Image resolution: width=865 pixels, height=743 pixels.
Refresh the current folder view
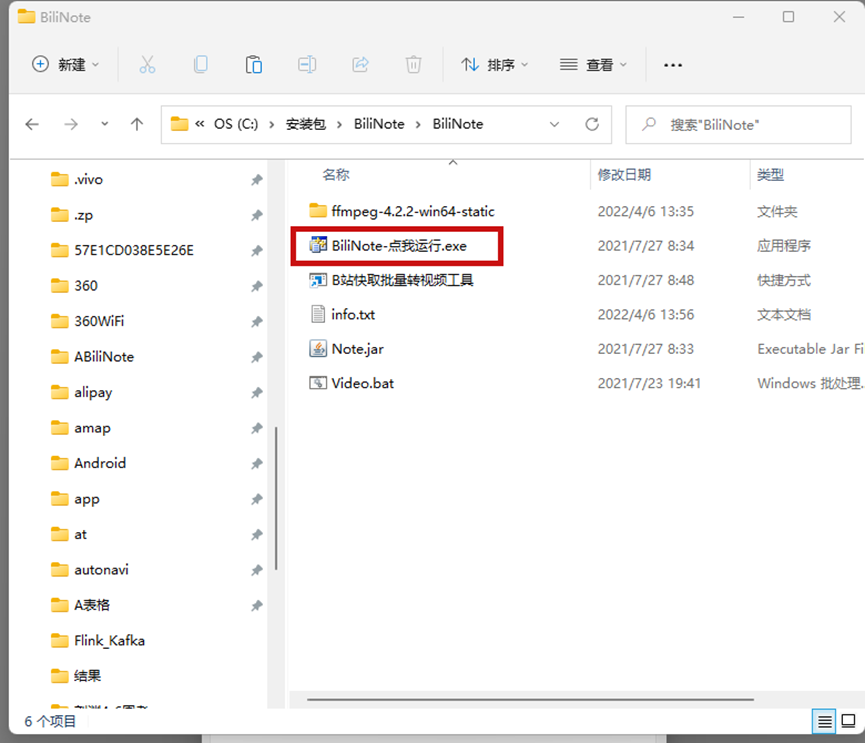[x=592, y=124]
